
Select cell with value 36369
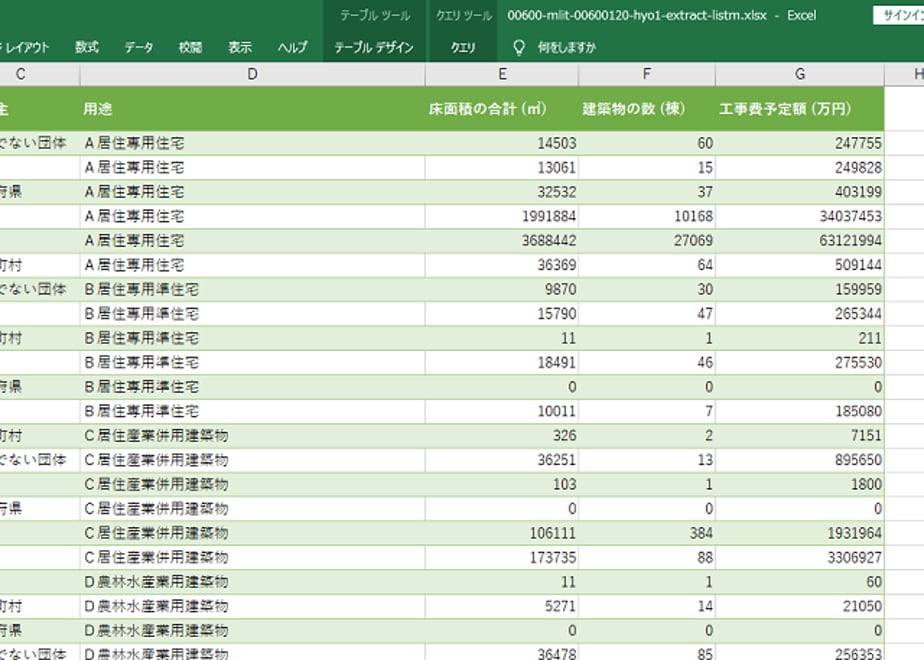point(501,265)
